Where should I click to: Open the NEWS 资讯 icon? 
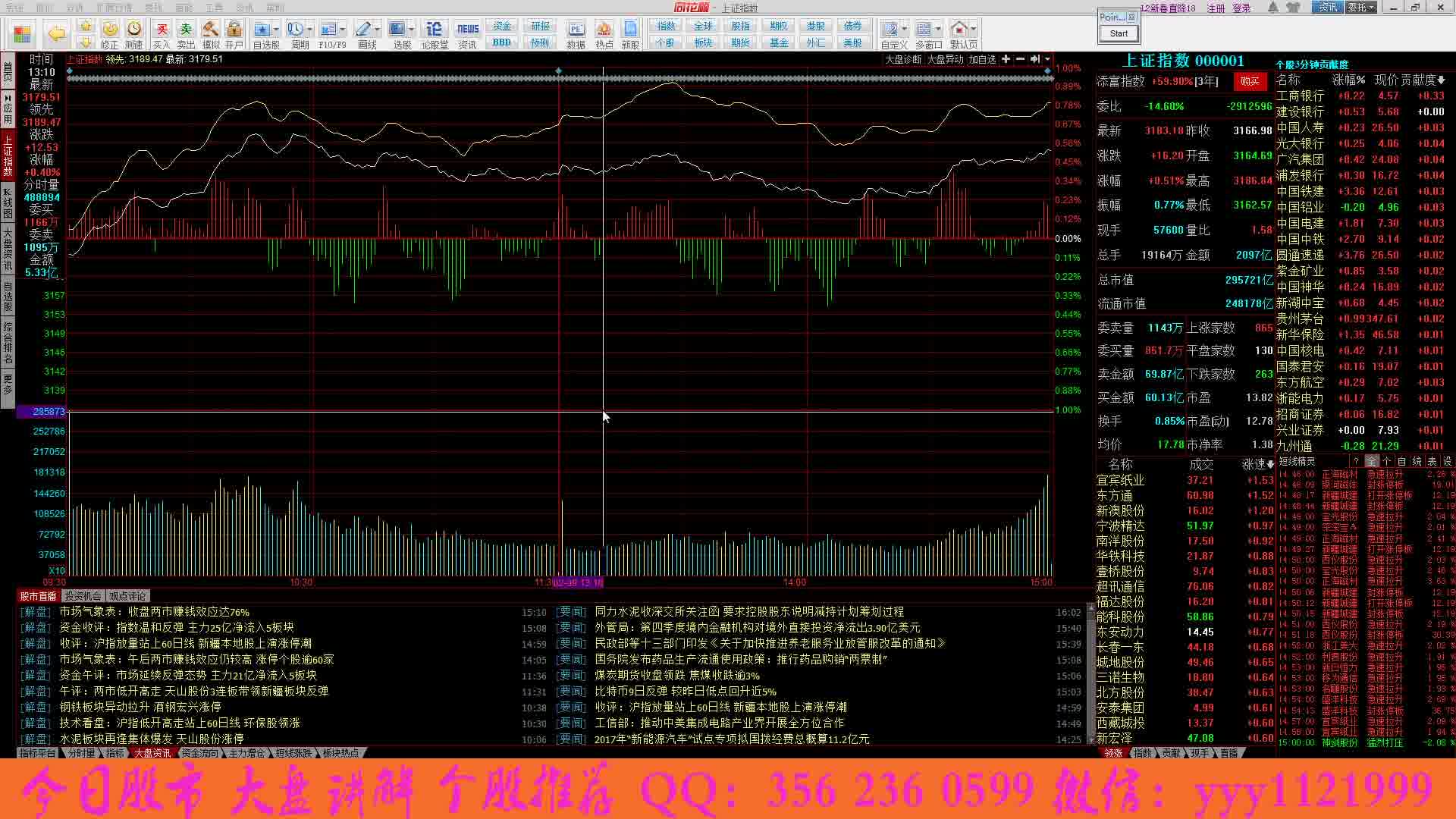coord(467,29)
